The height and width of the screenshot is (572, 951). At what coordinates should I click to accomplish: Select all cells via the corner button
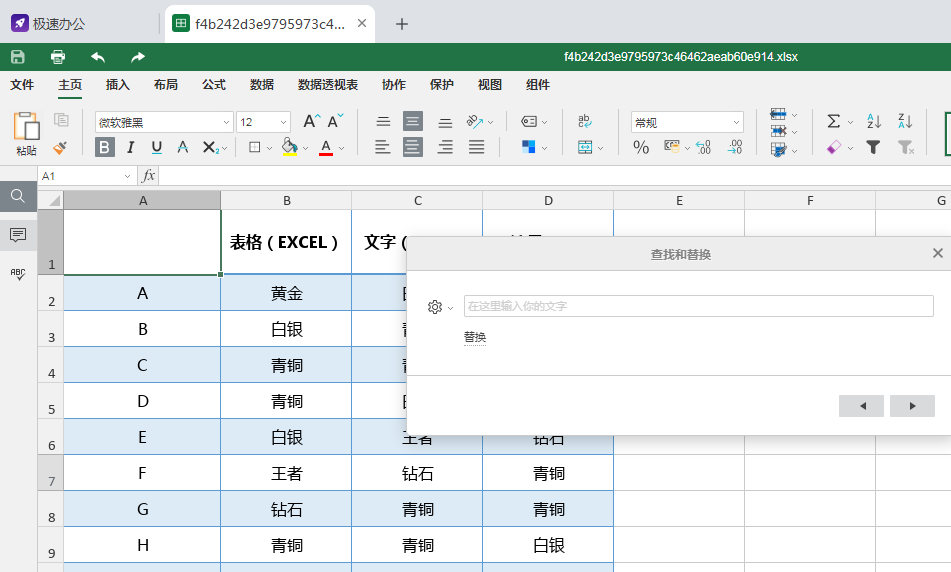[x=51, y=200]
